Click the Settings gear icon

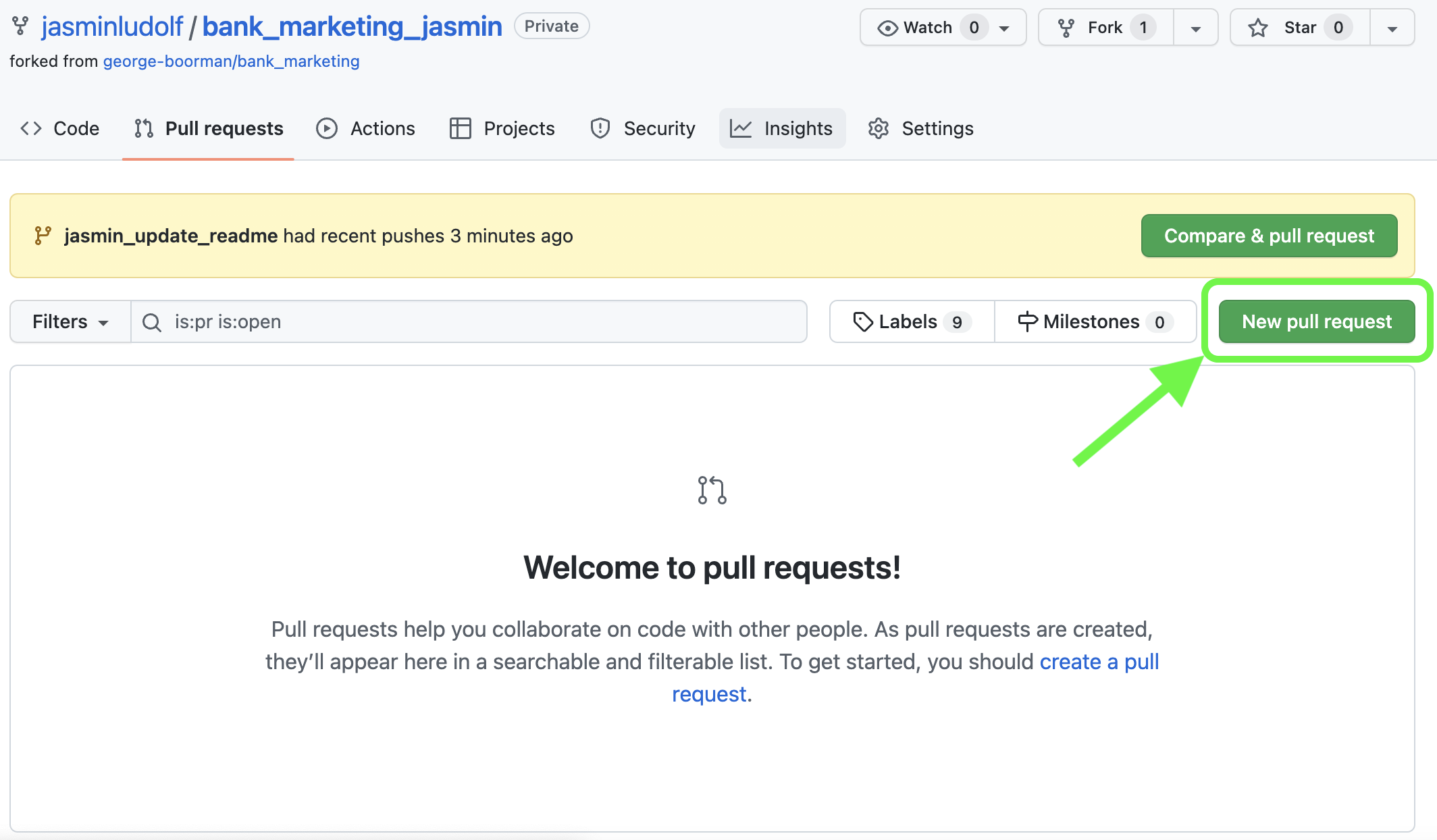click(x=879, y=128)
